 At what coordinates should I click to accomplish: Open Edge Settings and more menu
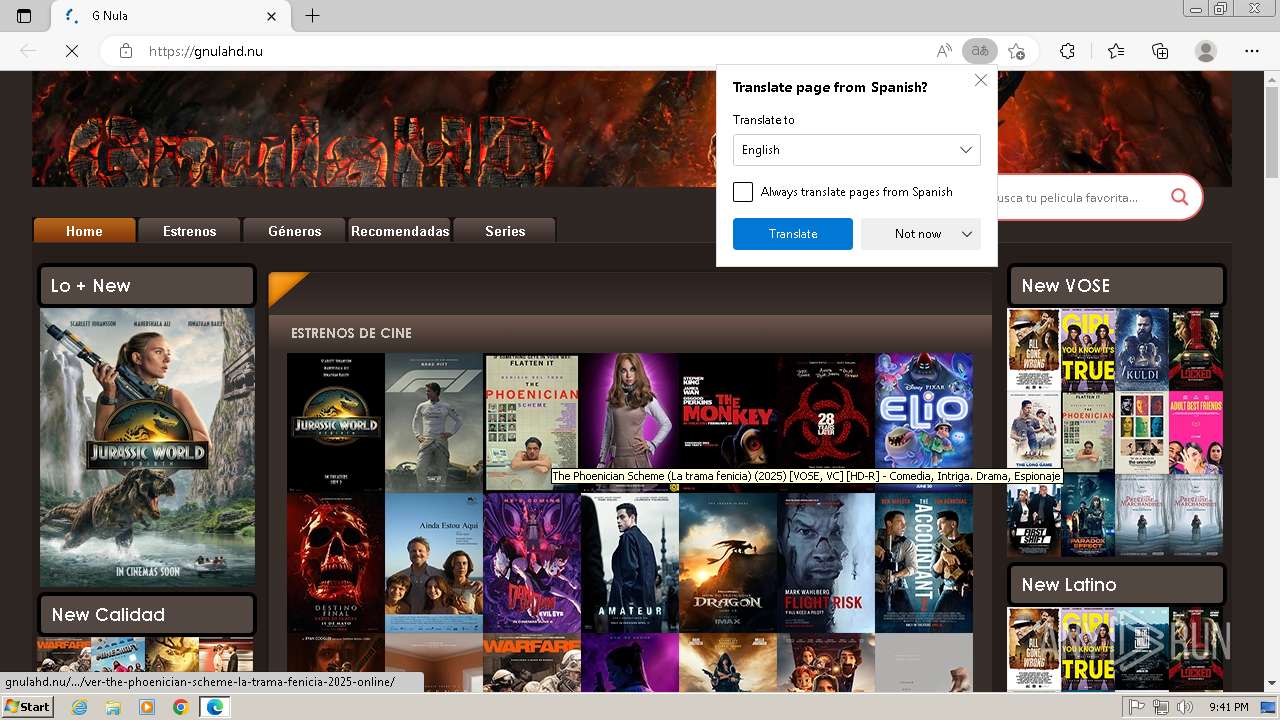(1252, 51)
